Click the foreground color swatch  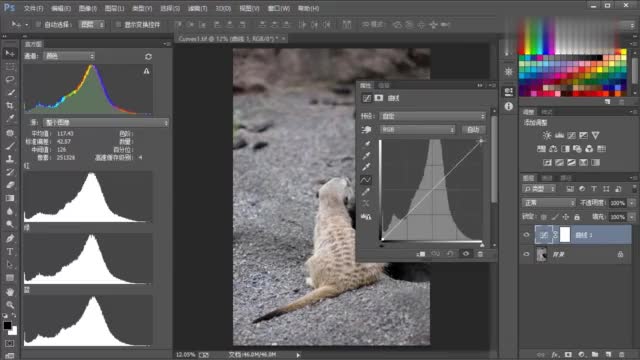[x=7, y=325]
